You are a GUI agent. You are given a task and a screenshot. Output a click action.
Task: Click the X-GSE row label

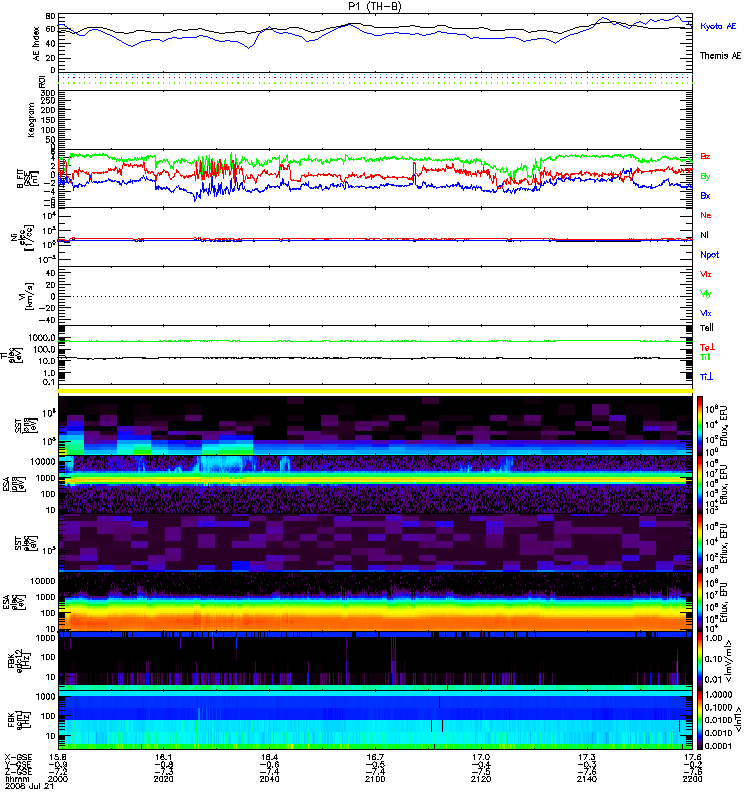18,756
